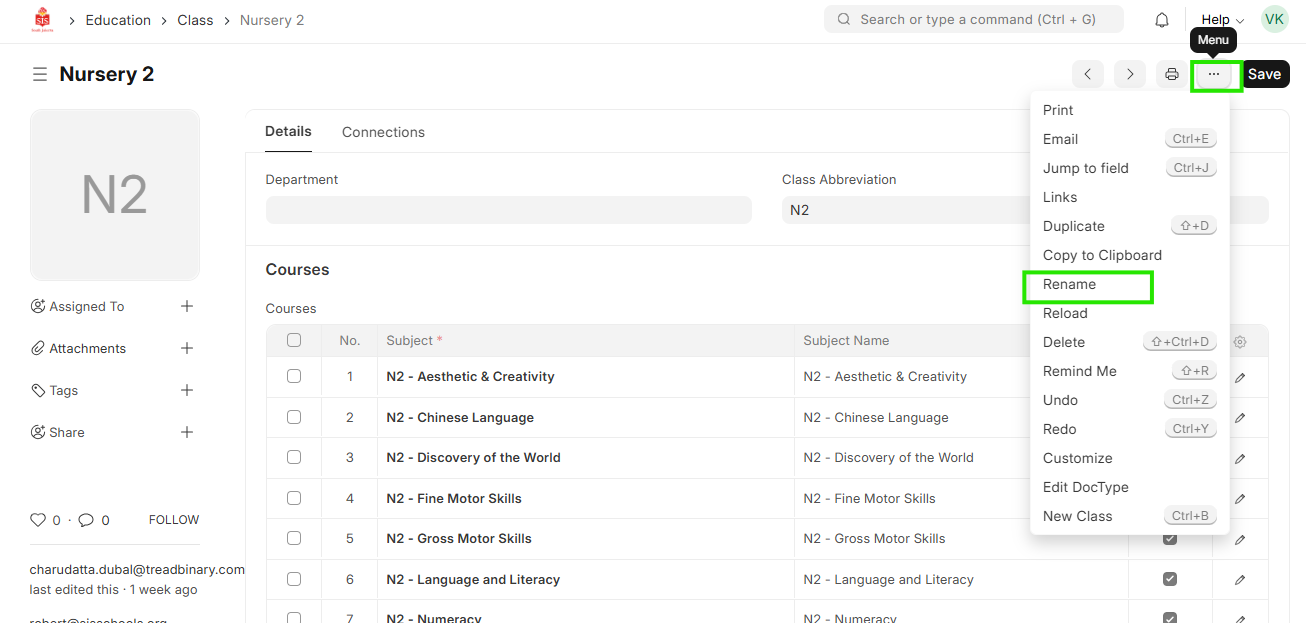Choose Rename from the menu
Screen dimensions: 1306x623
(x=1069, y=285)
